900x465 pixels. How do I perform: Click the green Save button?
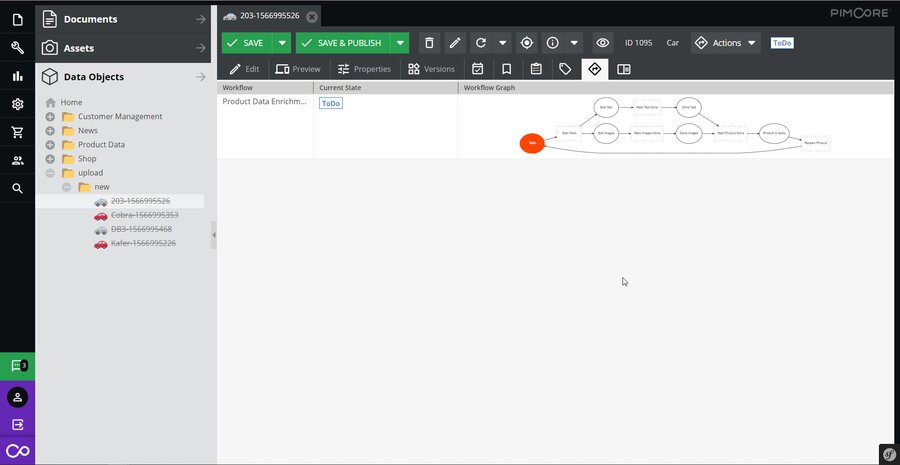pos(246,43)
